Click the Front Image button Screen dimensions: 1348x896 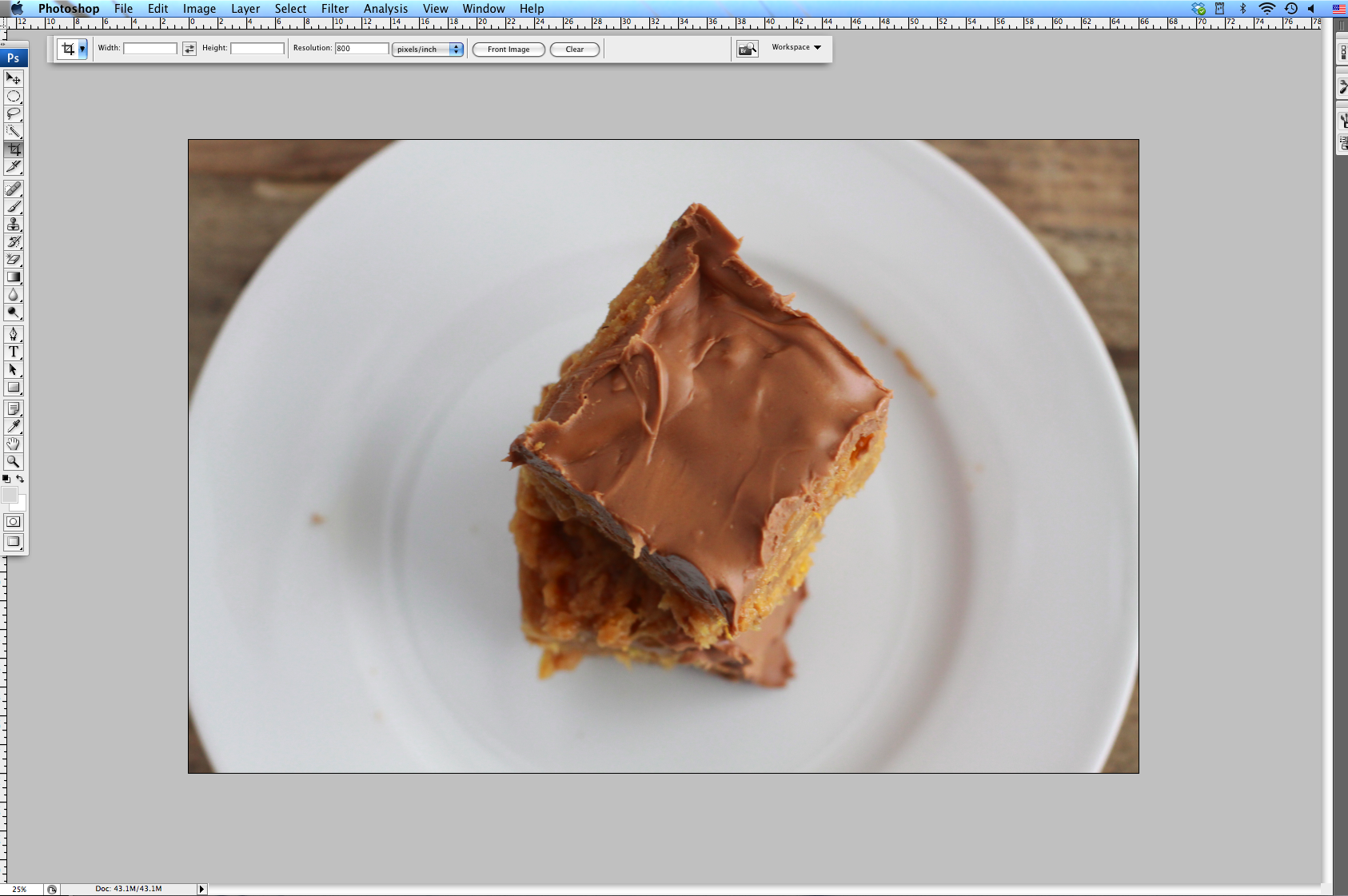508,50
